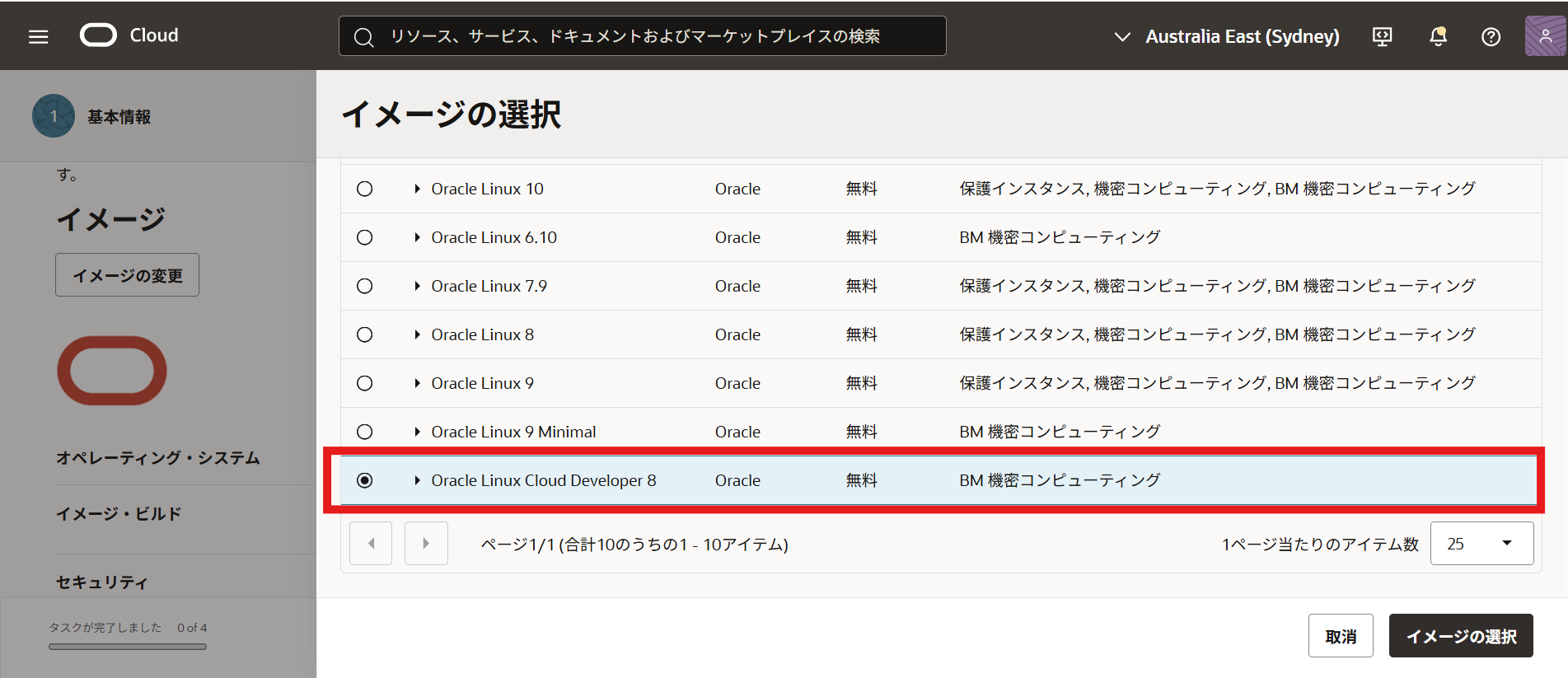Viewport: 1568px width, 678px height.
Task: Click the search magnifier icon
Action: pyautogui.click(x=363, y=37)
